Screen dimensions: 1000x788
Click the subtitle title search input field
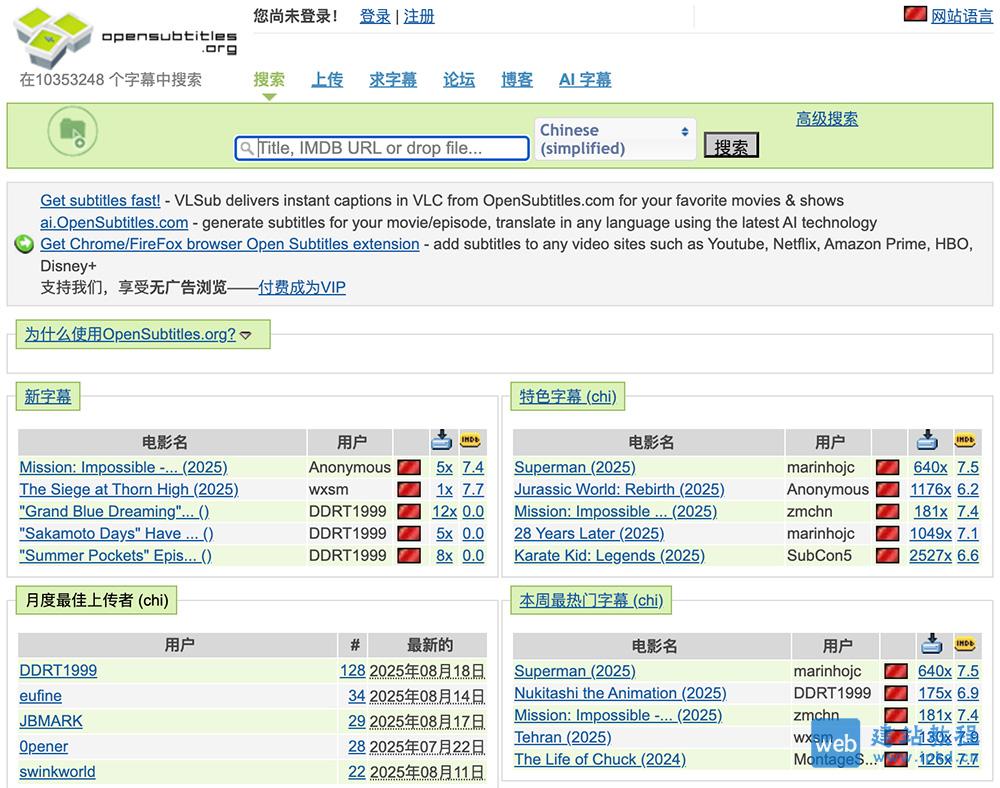pyautogui.click(x=382, y=149)
